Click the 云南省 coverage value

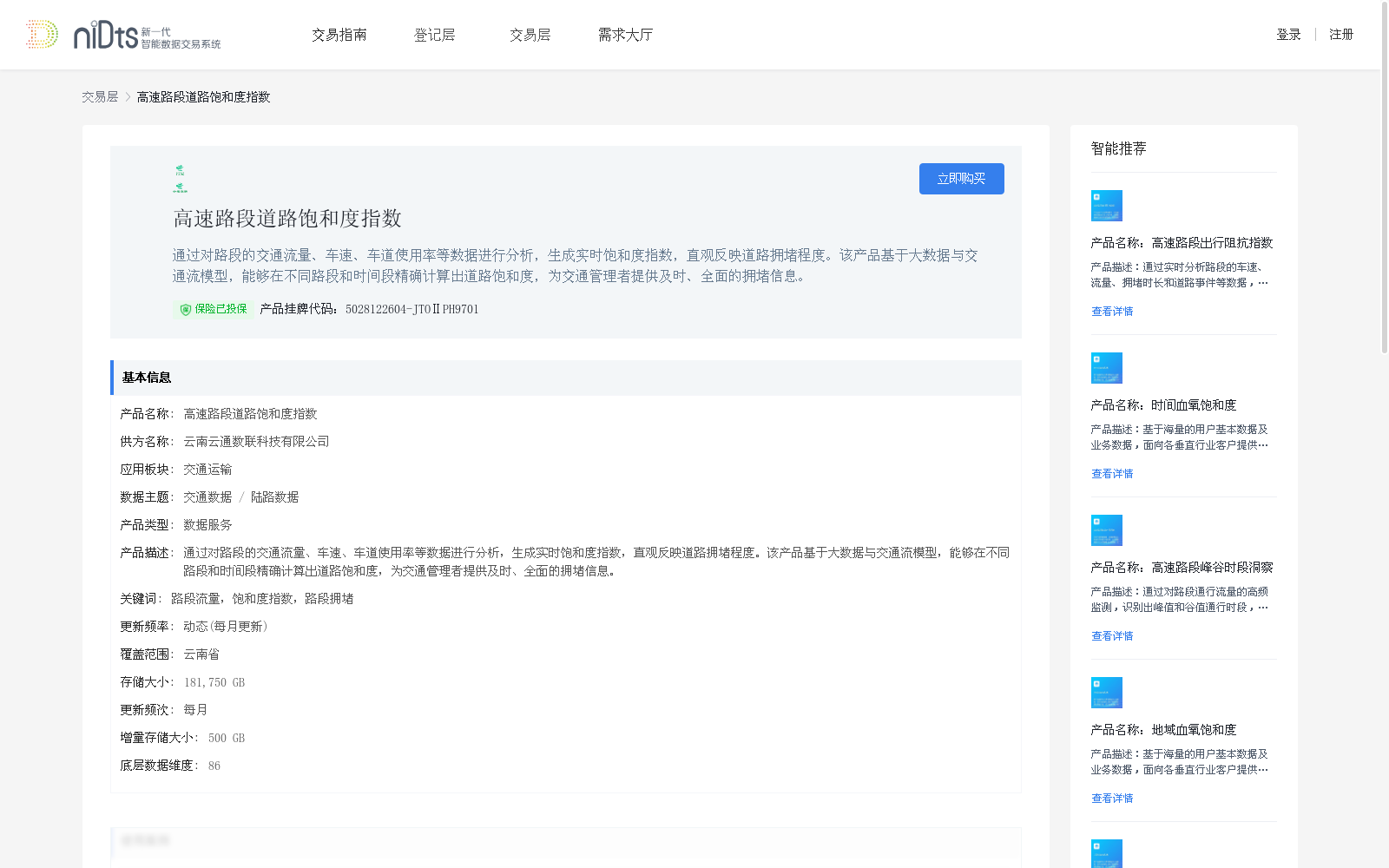point(201,654)
